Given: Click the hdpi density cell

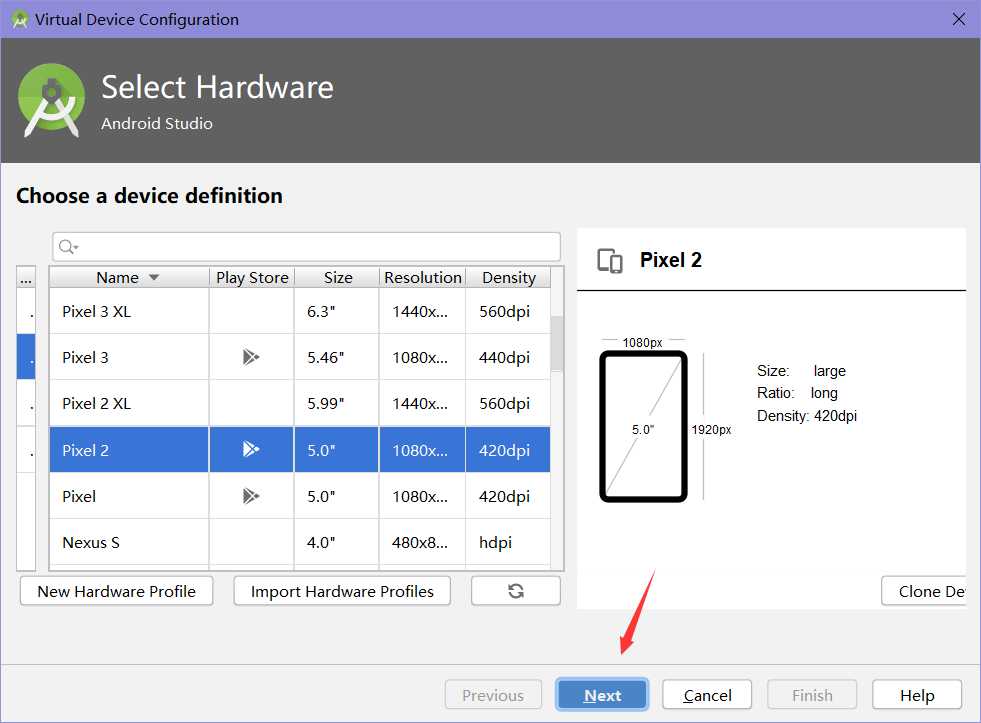Looking at the screenshot, I should pyautogui.click(x=508, y=542).
